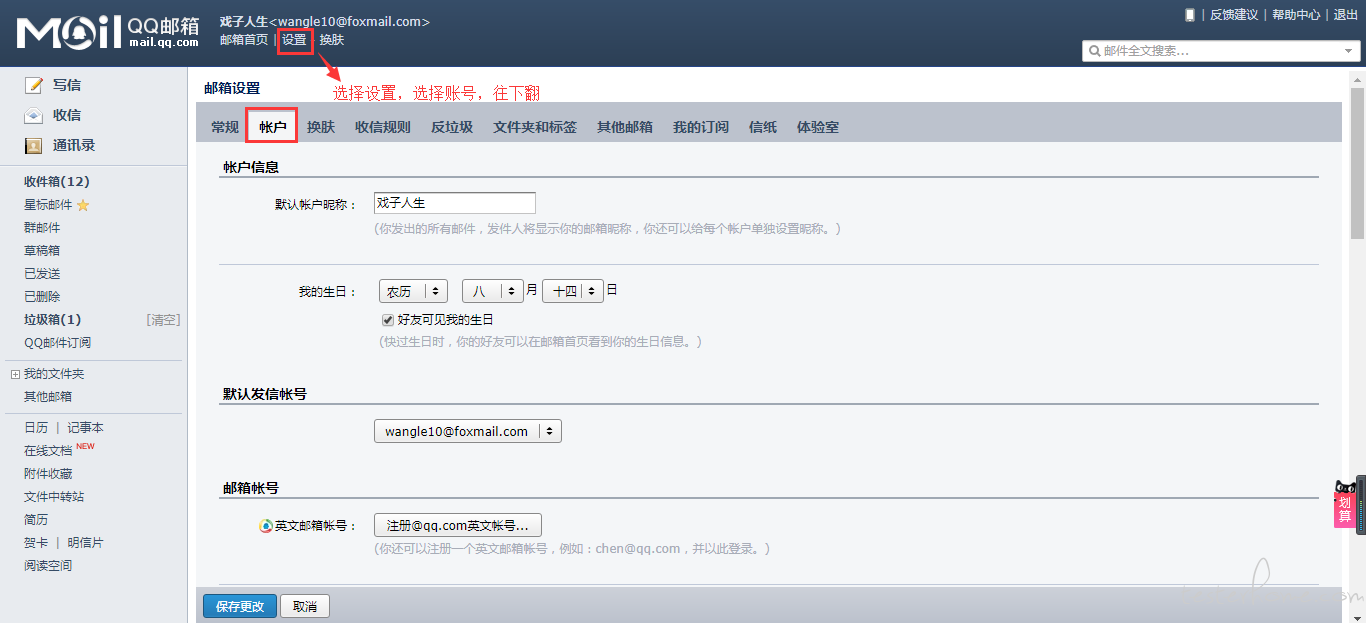Viewport: 1366px width, 623px height.
Task: Toggle 好友可见我的生日 checkbox
Action: 387,320
